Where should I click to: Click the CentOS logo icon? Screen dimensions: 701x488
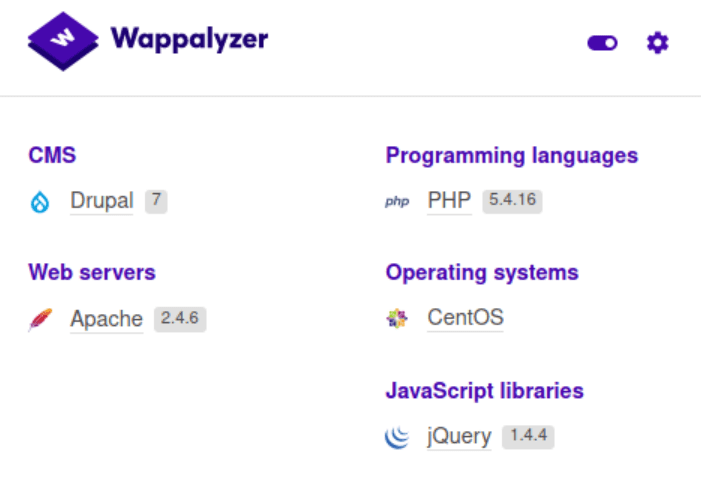pos(397,319)
